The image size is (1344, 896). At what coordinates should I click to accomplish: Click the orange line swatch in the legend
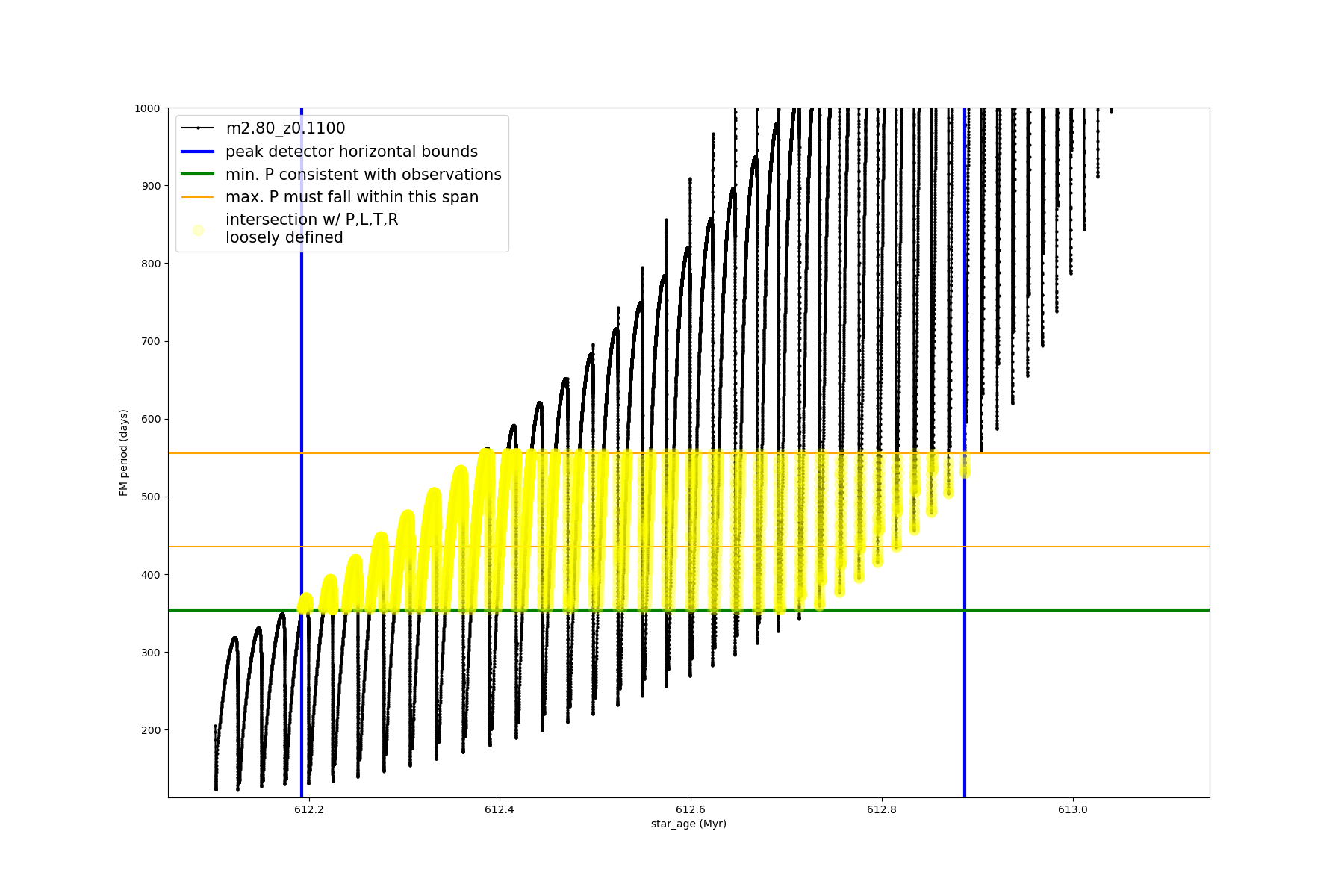(198, 197)
